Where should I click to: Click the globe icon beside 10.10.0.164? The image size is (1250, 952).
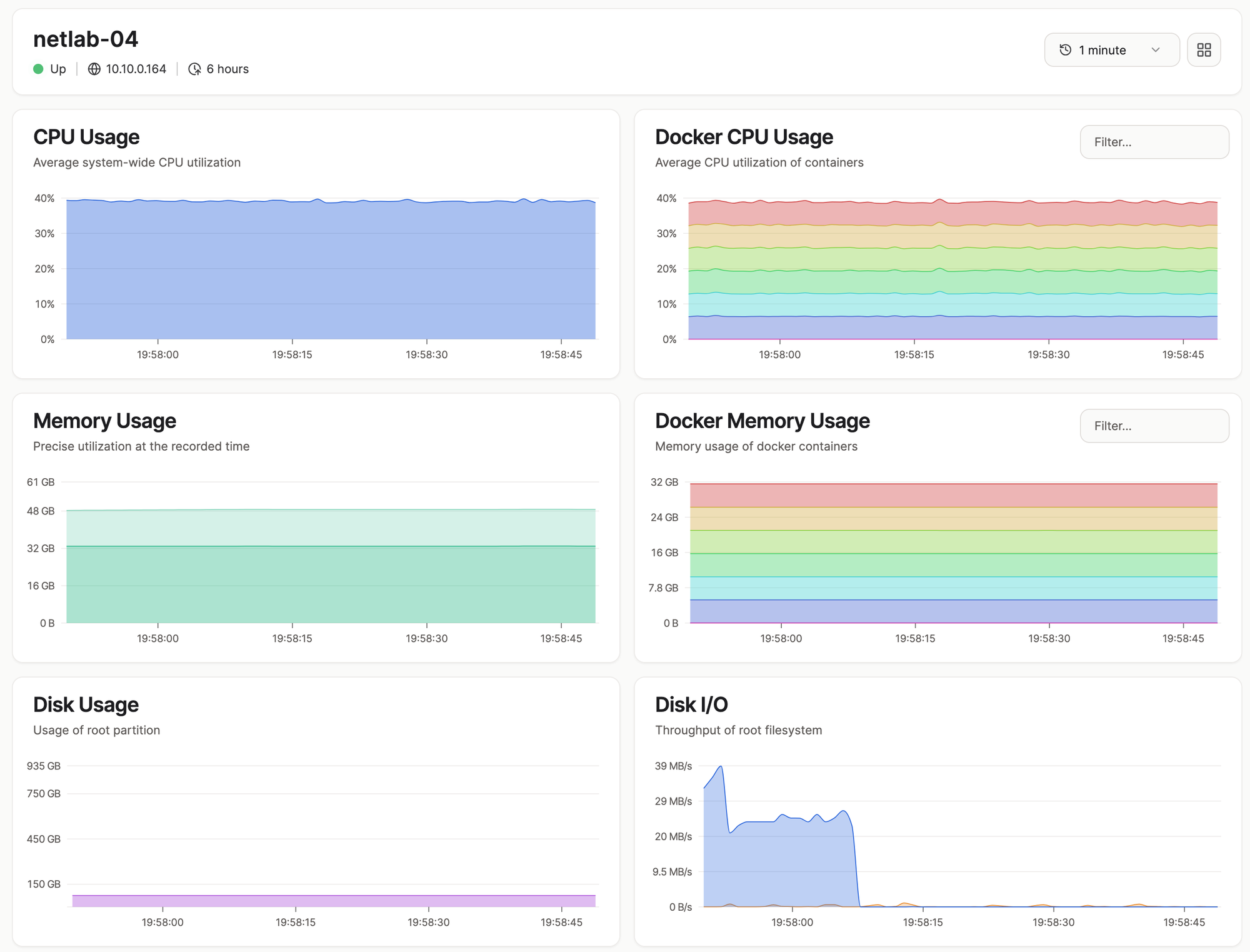pos(94,69)
